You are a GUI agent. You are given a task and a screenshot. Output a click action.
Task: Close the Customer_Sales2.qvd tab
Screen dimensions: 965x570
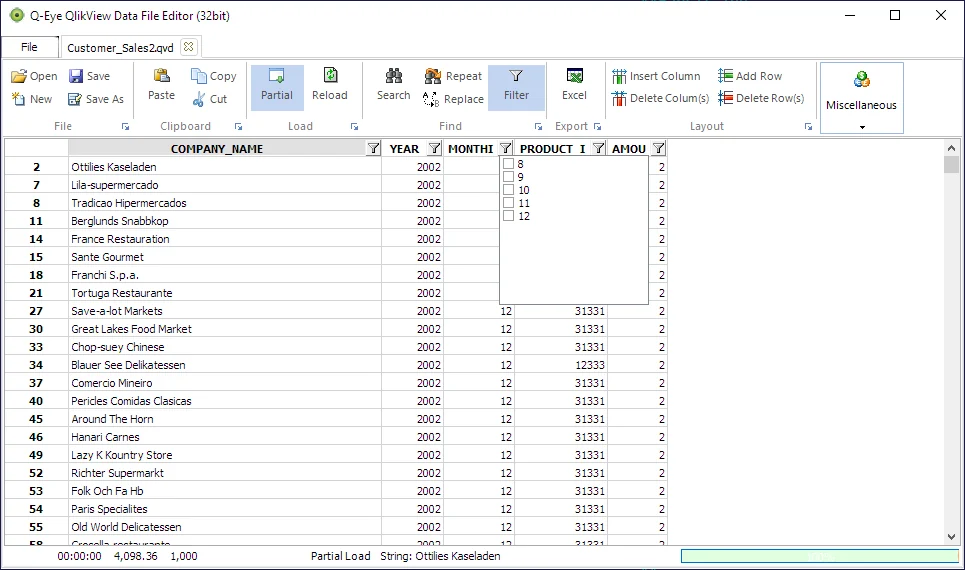(x=188, y=47)
